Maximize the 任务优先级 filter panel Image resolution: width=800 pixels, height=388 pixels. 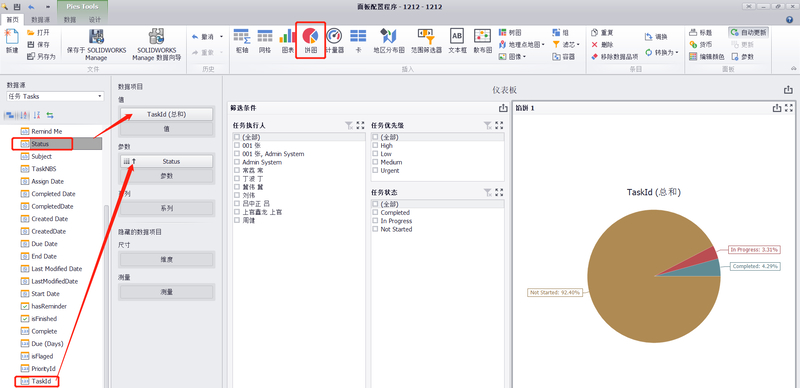point(499,125)
